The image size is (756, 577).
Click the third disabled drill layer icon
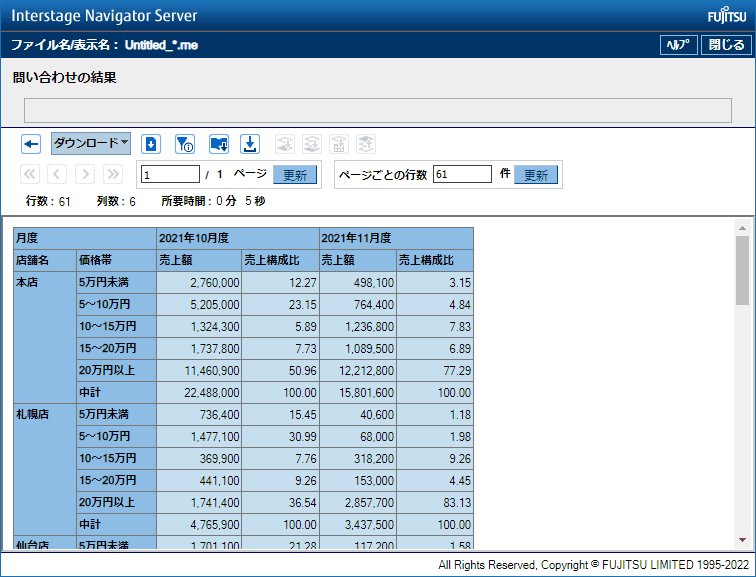click(x=339, y=144)
